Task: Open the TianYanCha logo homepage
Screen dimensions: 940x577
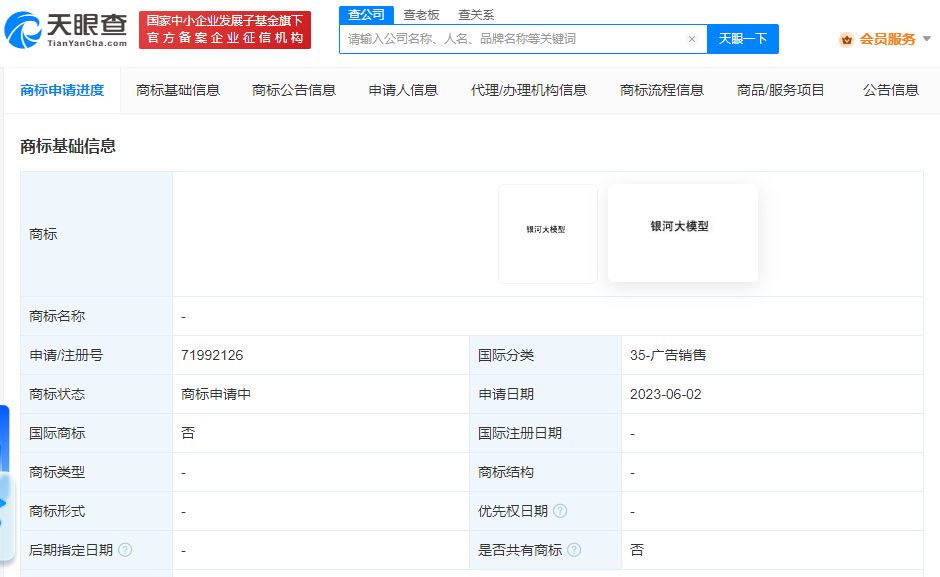Action: 65,30
